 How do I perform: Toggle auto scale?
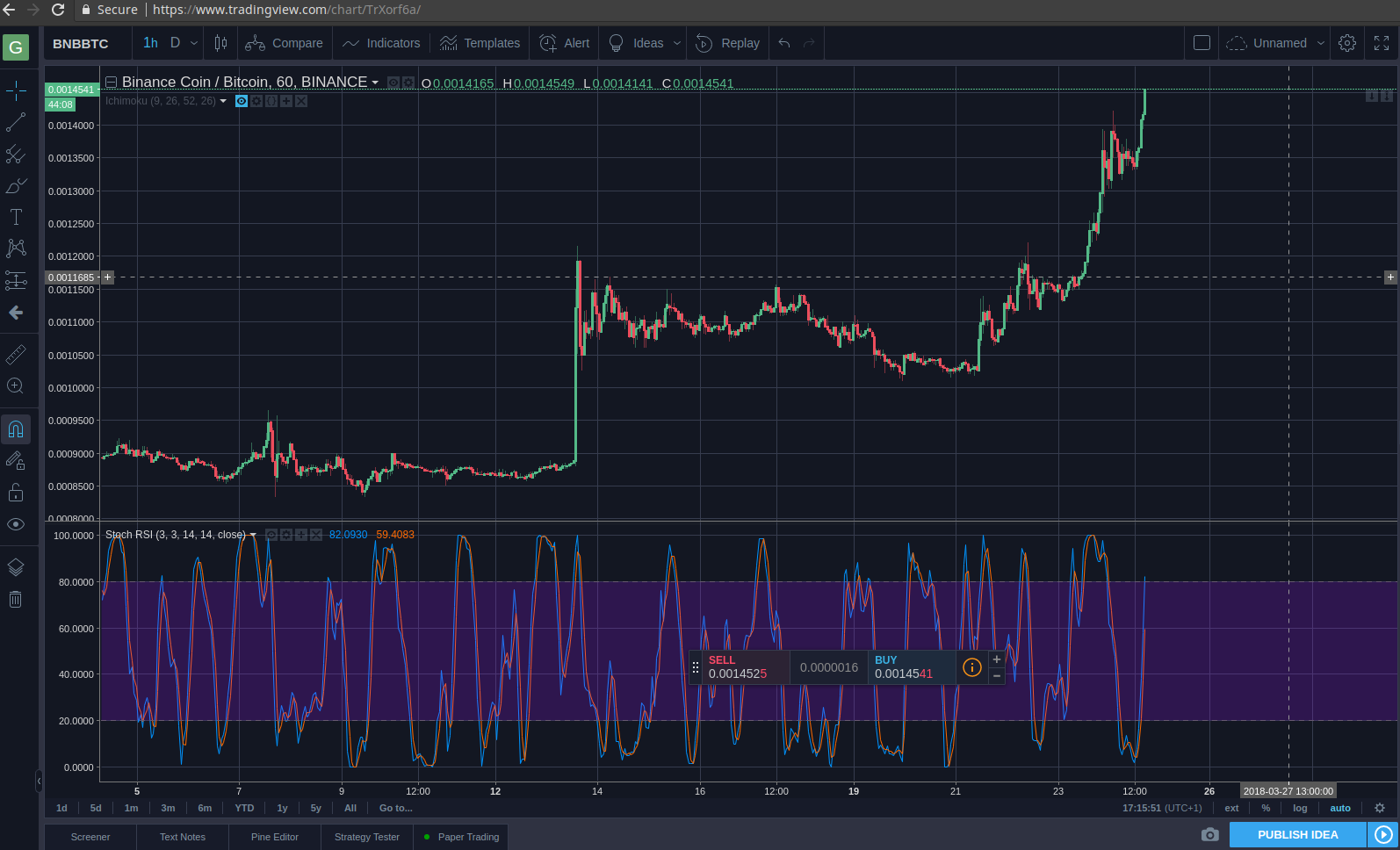[1340, 808]
